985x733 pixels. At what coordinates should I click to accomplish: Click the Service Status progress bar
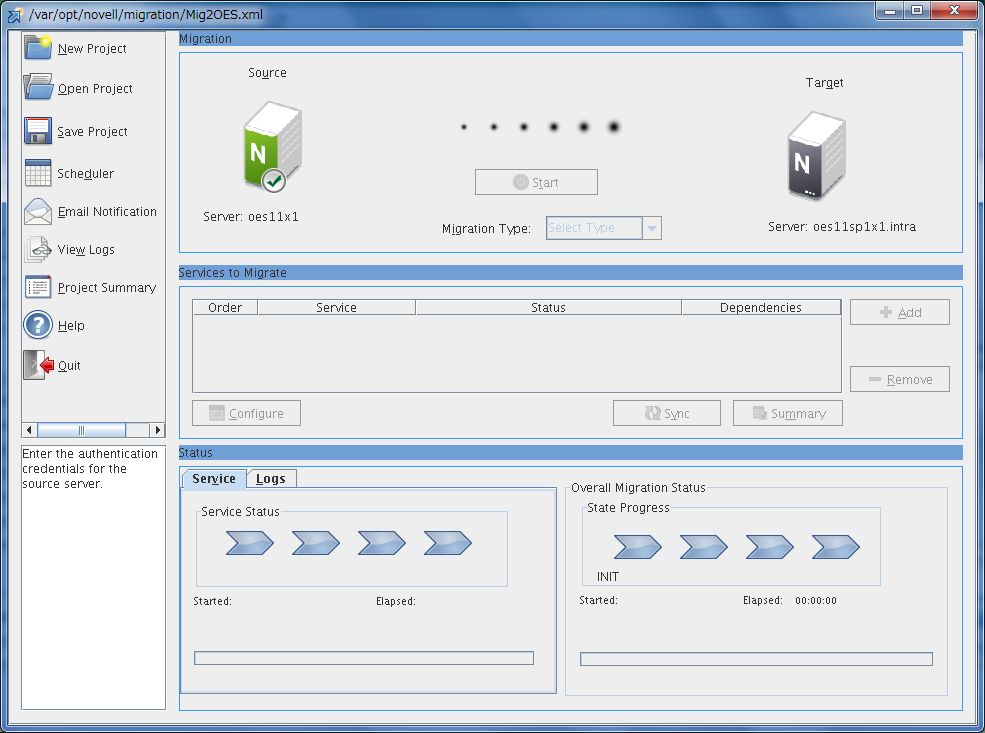pos(364,658)
